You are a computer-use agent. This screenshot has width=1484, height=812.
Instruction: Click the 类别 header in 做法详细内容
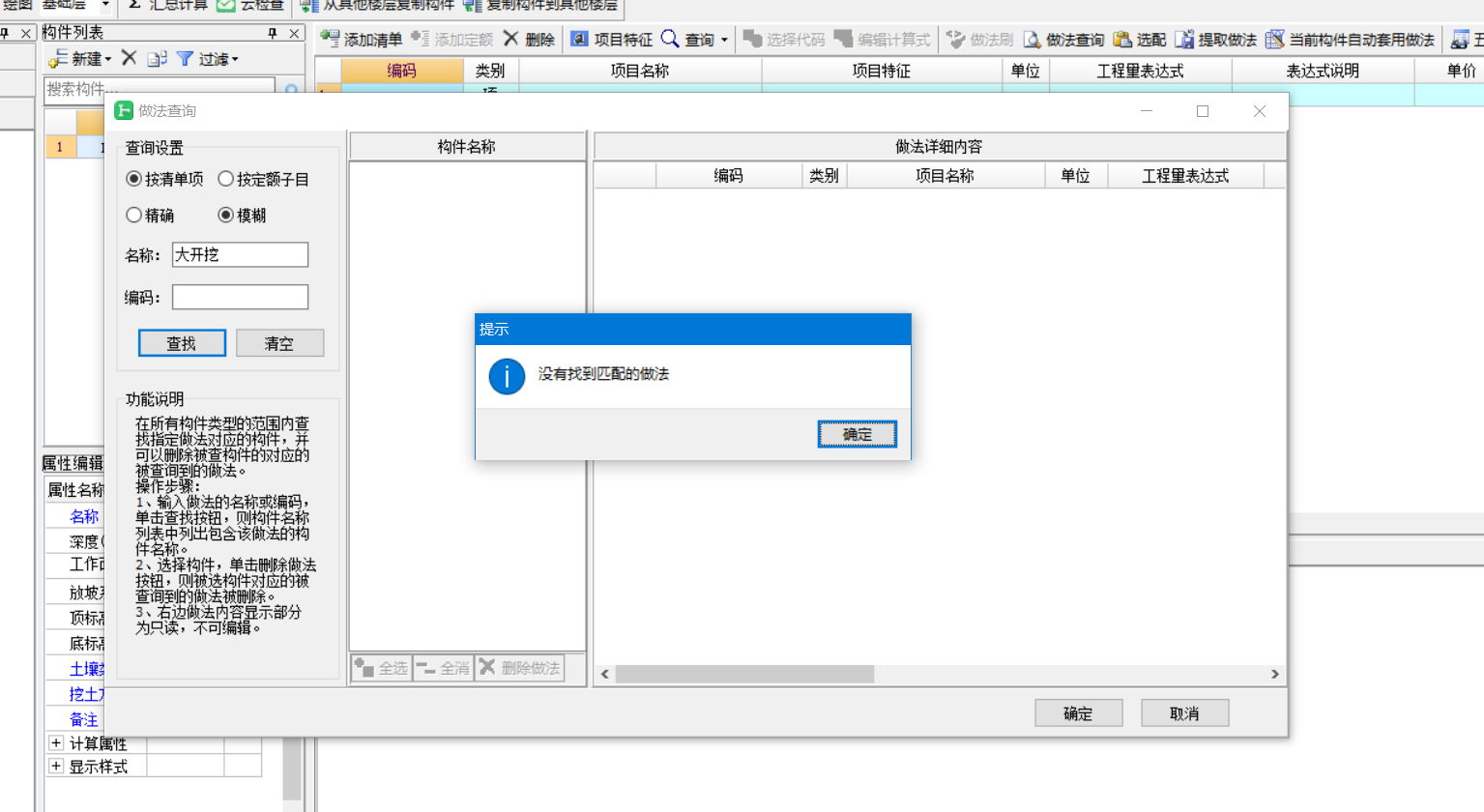(824, 175)
